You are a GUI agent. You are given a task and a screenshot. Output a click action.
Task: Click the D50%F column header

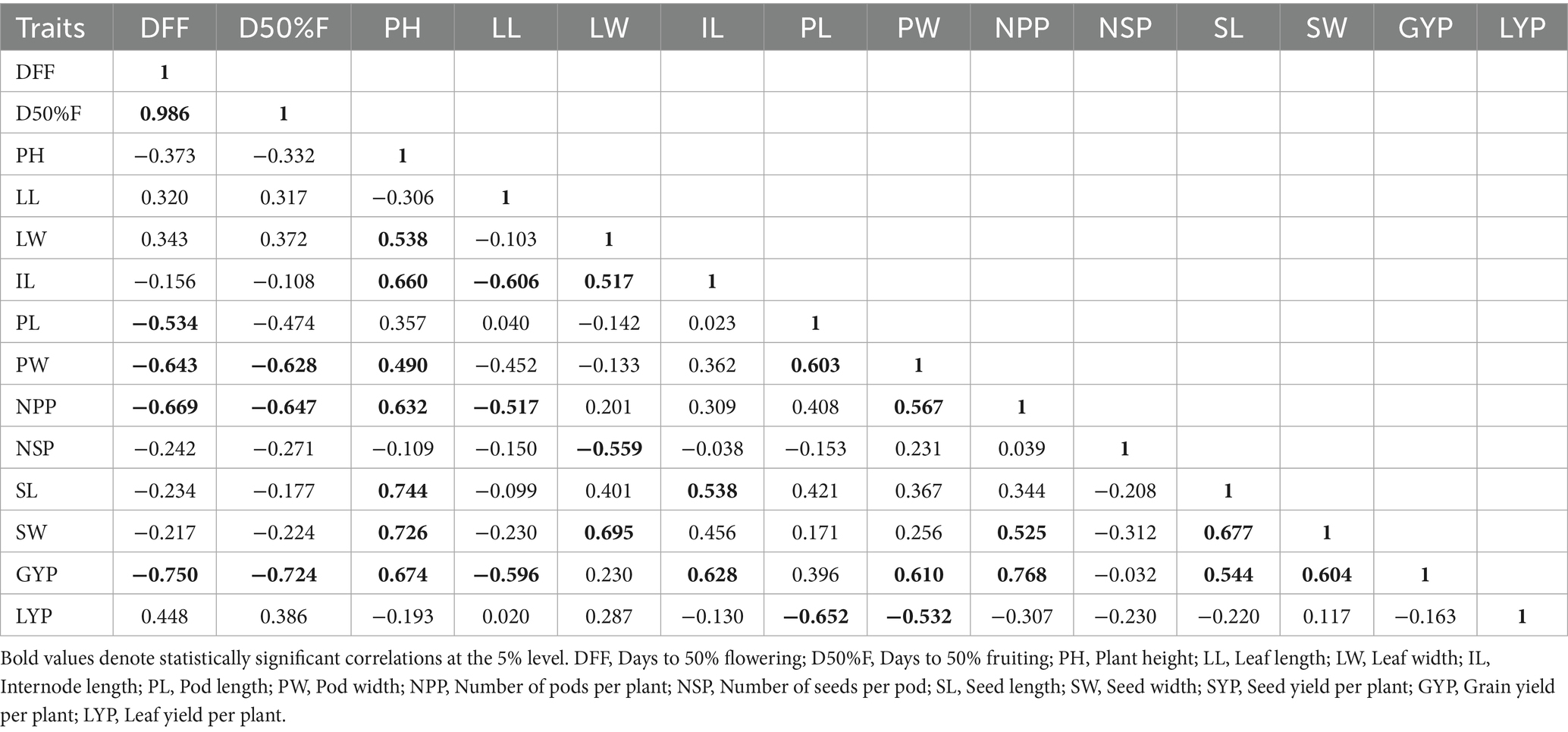click(283, 28)
